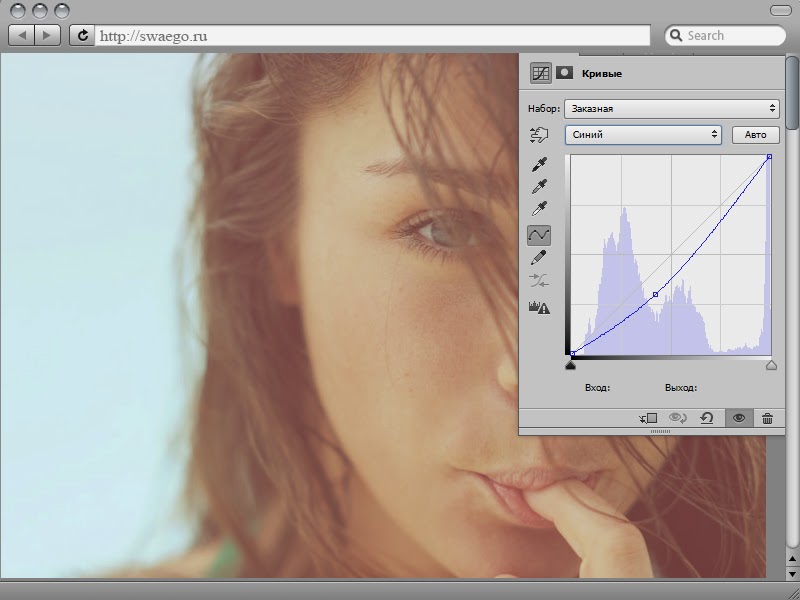Select the white point eyedropper

(539, 209)
